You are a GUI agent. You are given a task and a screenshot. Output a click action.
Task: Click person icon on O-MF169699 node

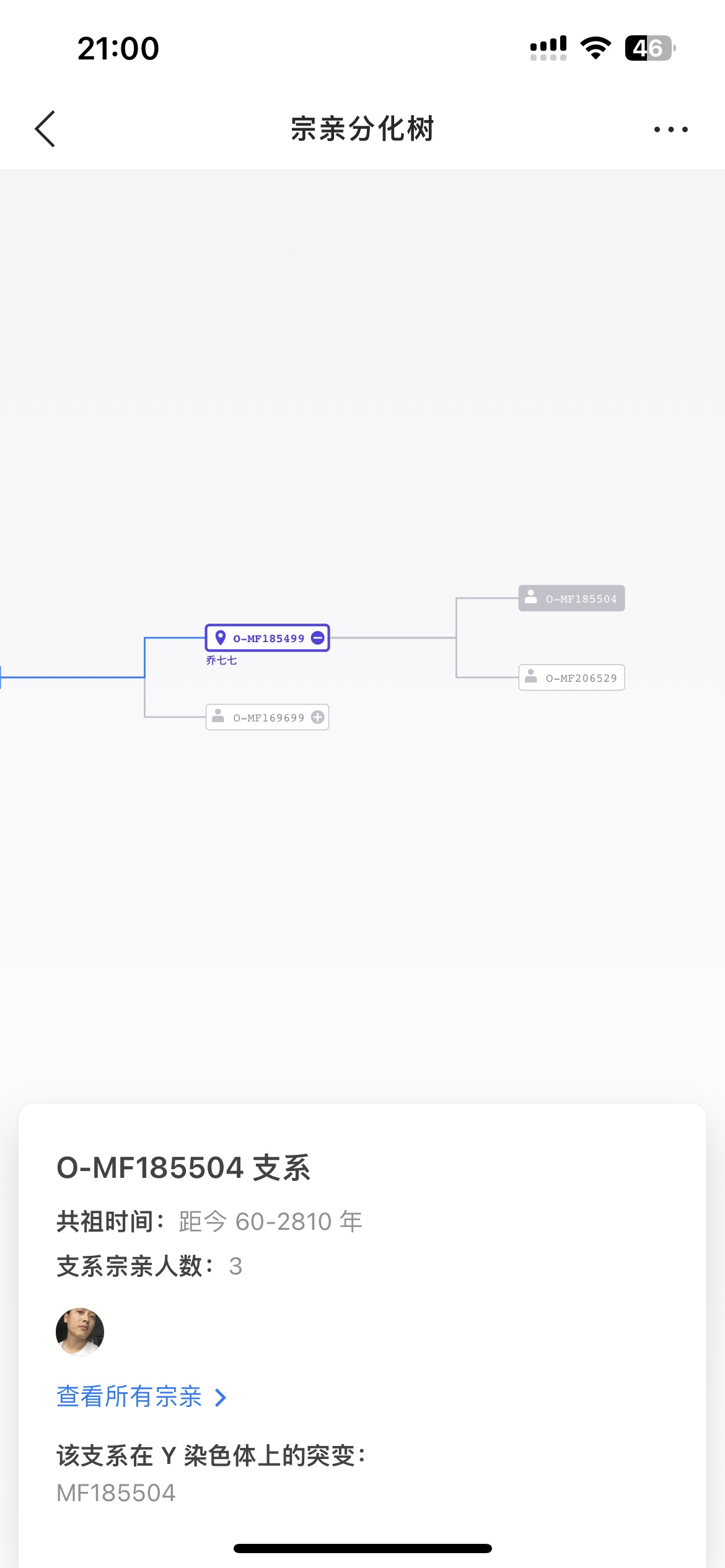click(218, 716)
